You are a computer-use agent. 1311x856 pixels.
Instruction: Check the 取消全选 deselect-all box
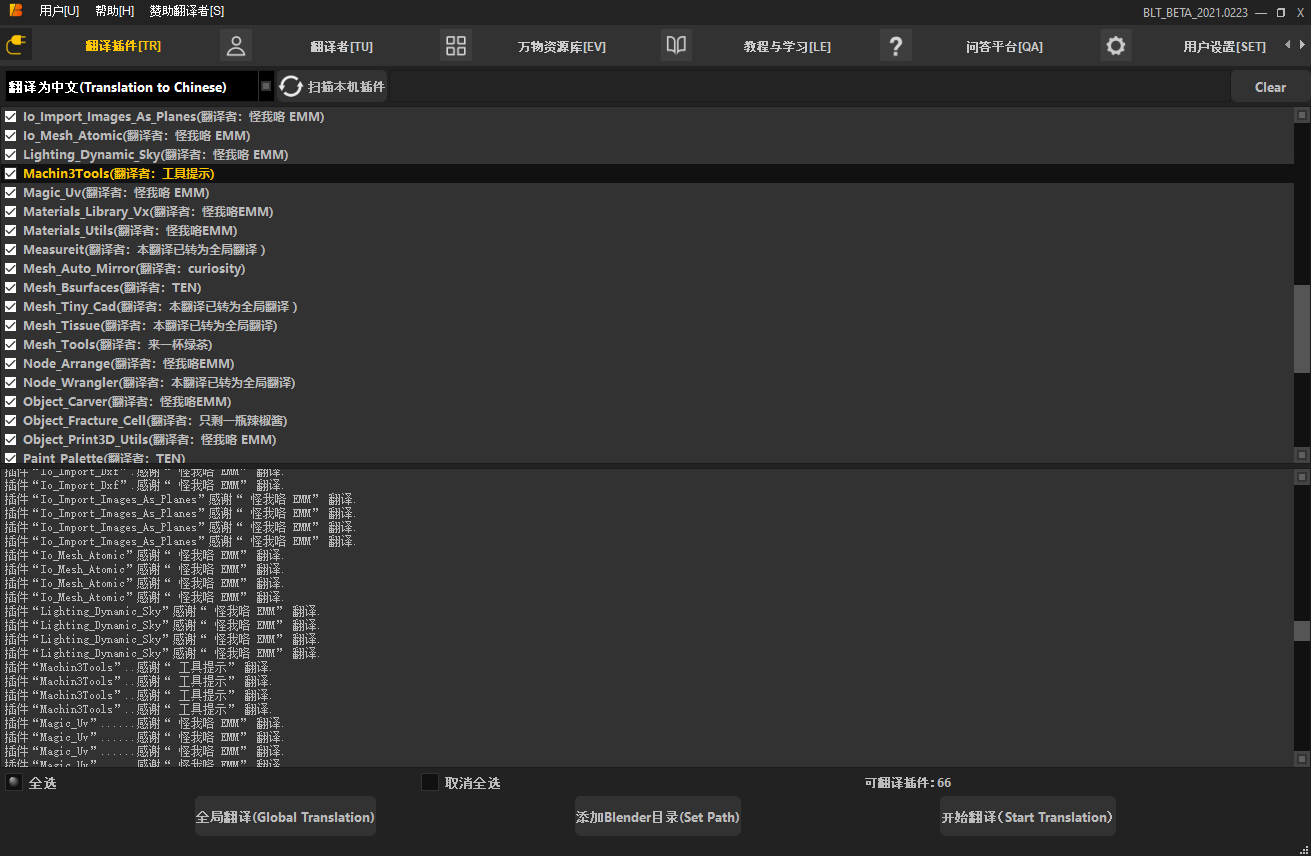[430, 782]
